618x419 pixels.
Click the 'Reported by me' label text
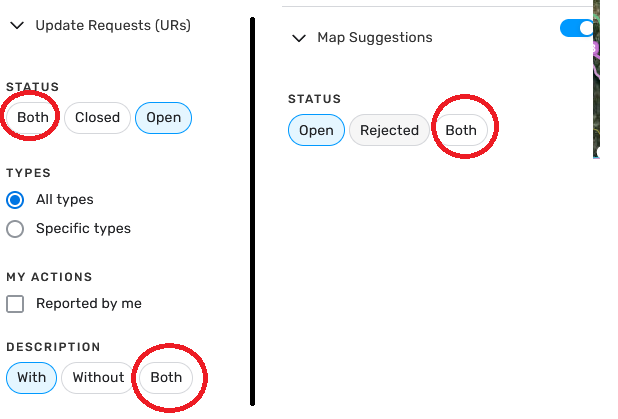coord(89,304)
